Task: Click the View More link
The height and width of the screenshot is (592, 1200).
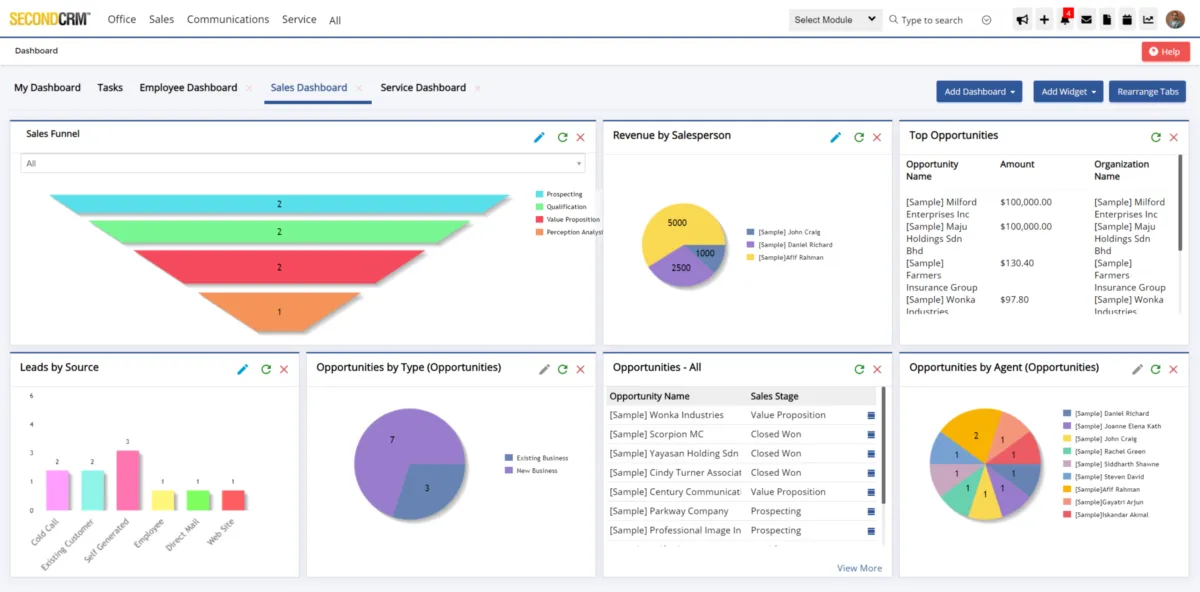Action: pyautogui.click(x=859, y=568)
